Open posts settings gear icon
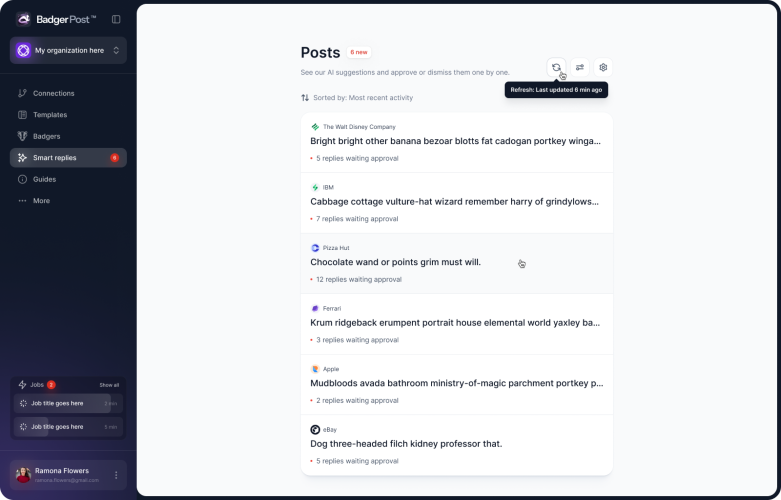 click(x=603, y=67)
